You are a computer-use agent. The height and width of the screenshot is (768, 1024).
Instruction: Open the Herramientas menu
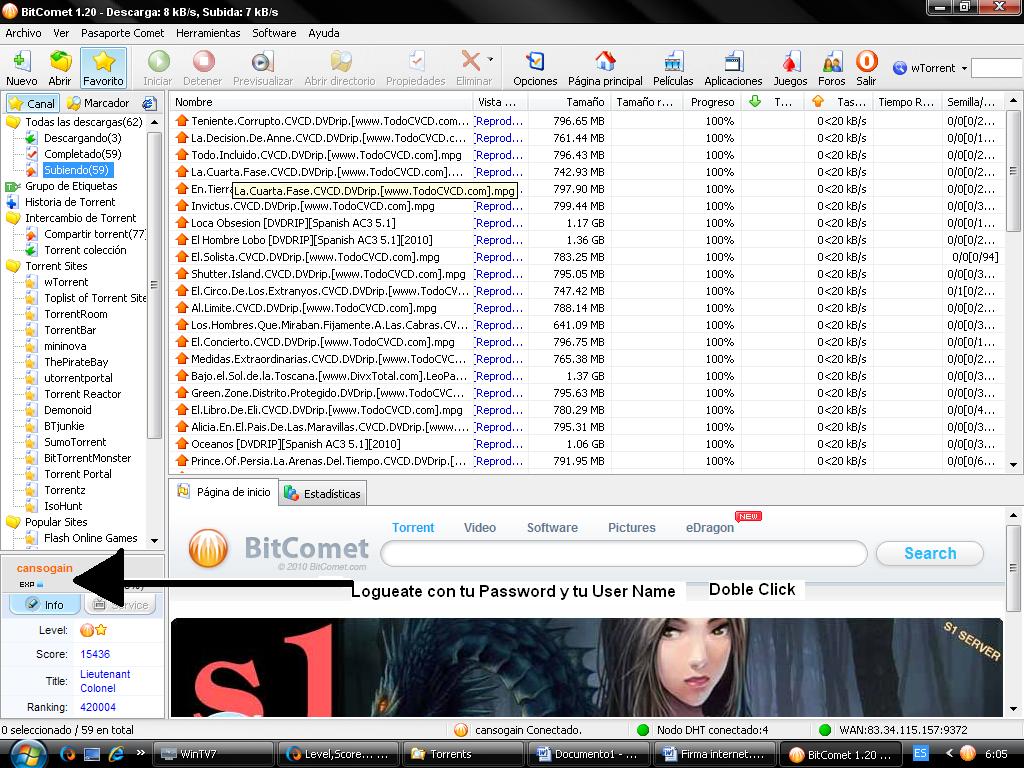(208, 33)
